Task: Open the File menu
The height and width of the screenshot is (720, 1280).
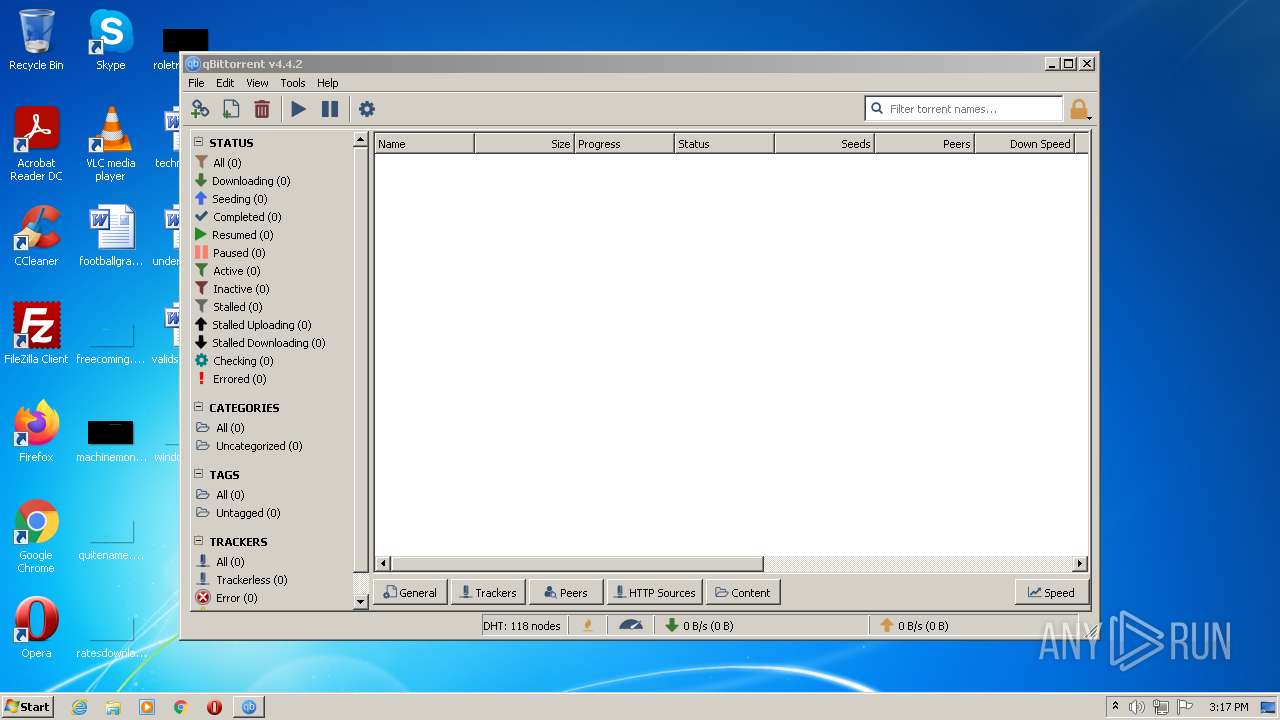Action: [x=196, y=83]
